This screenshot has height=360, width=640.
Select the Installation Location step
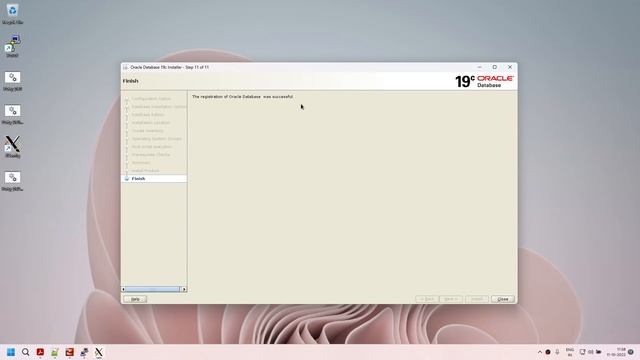tap(151, 123)
